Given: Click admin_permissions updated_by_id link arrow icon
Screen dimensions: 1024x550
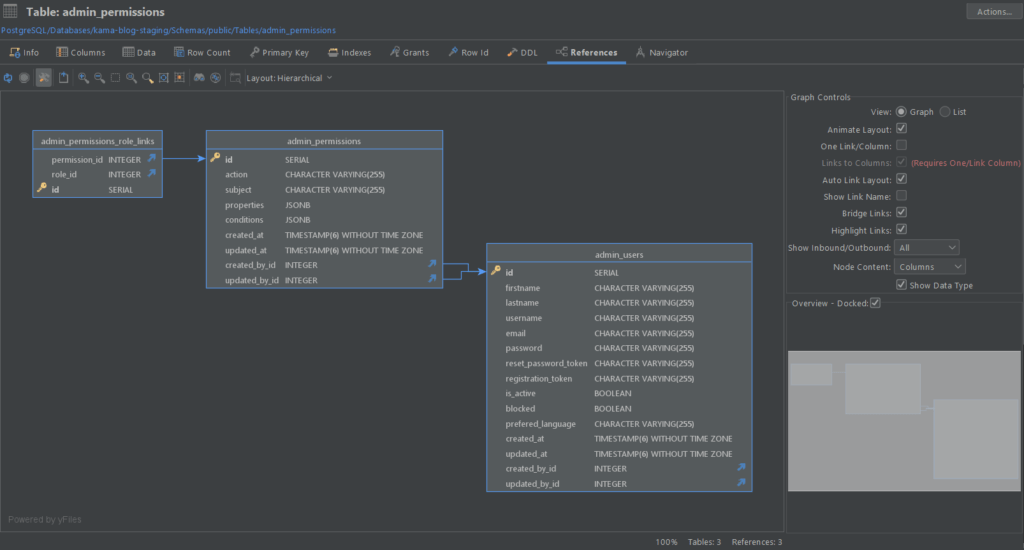Looking at the screenshot, I should tap(432, 279).
